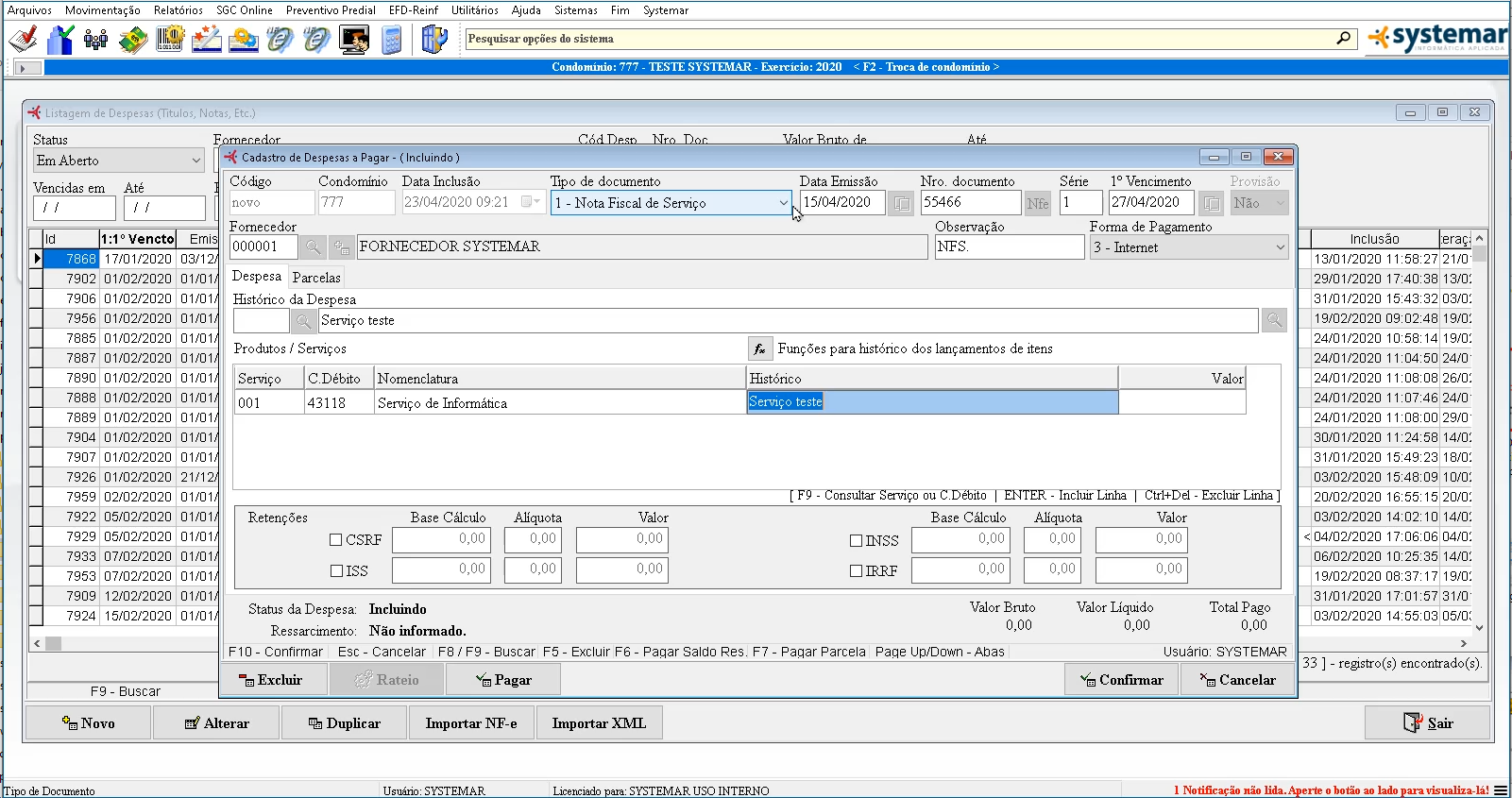
Task: Switch to the Parcelas tab
Action: [316, 278]
